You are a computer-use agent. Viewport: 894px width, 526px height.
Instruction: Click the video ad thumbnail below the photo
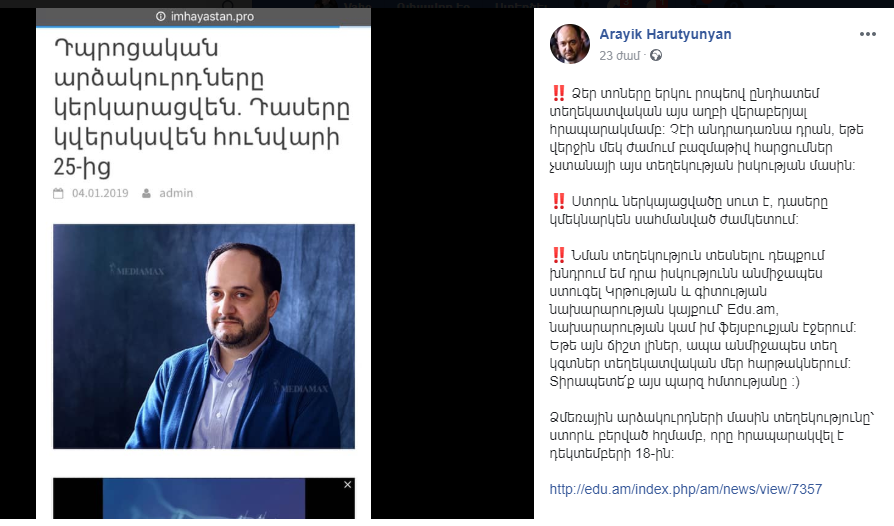[204, 498]
